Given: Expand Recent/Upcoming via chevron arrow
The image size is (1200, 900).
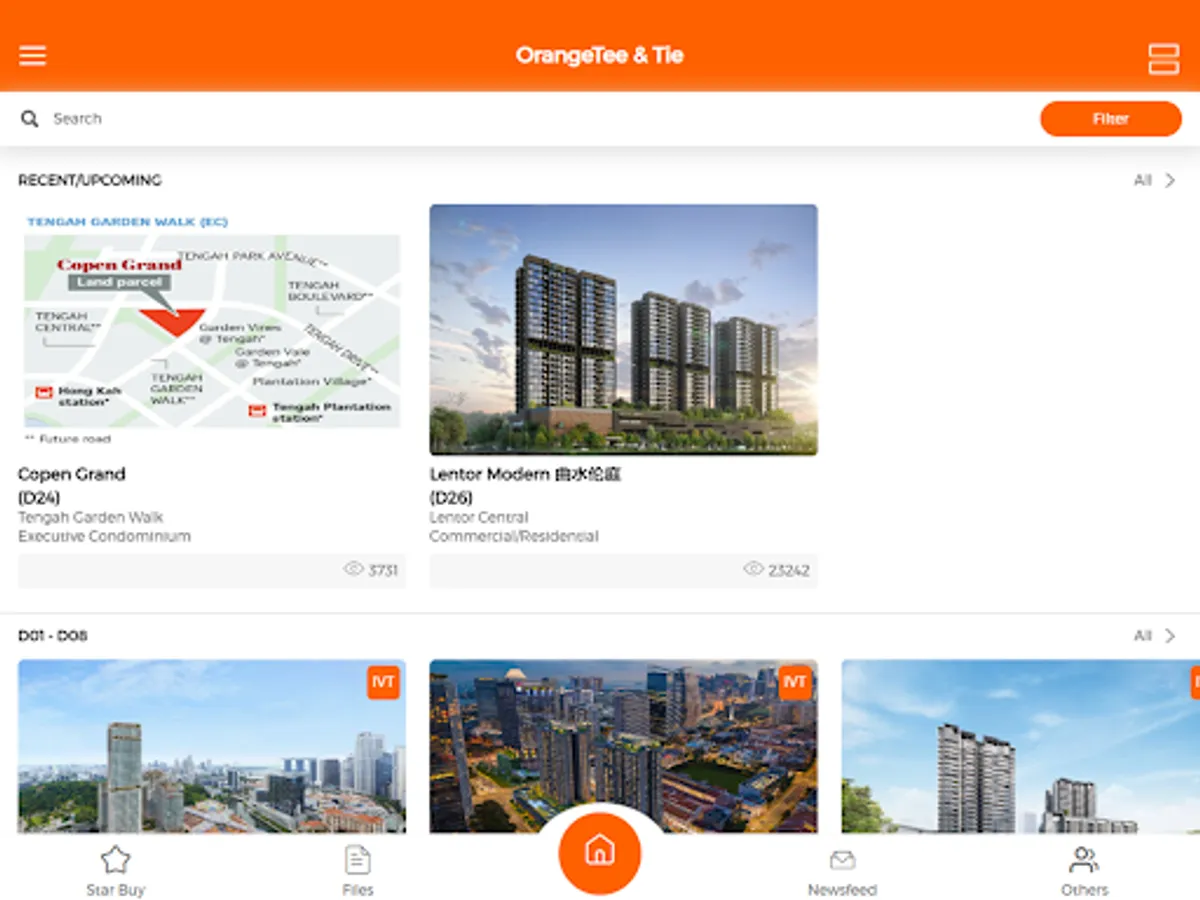Looking at the screenshot, I should tap(1170, 180).
